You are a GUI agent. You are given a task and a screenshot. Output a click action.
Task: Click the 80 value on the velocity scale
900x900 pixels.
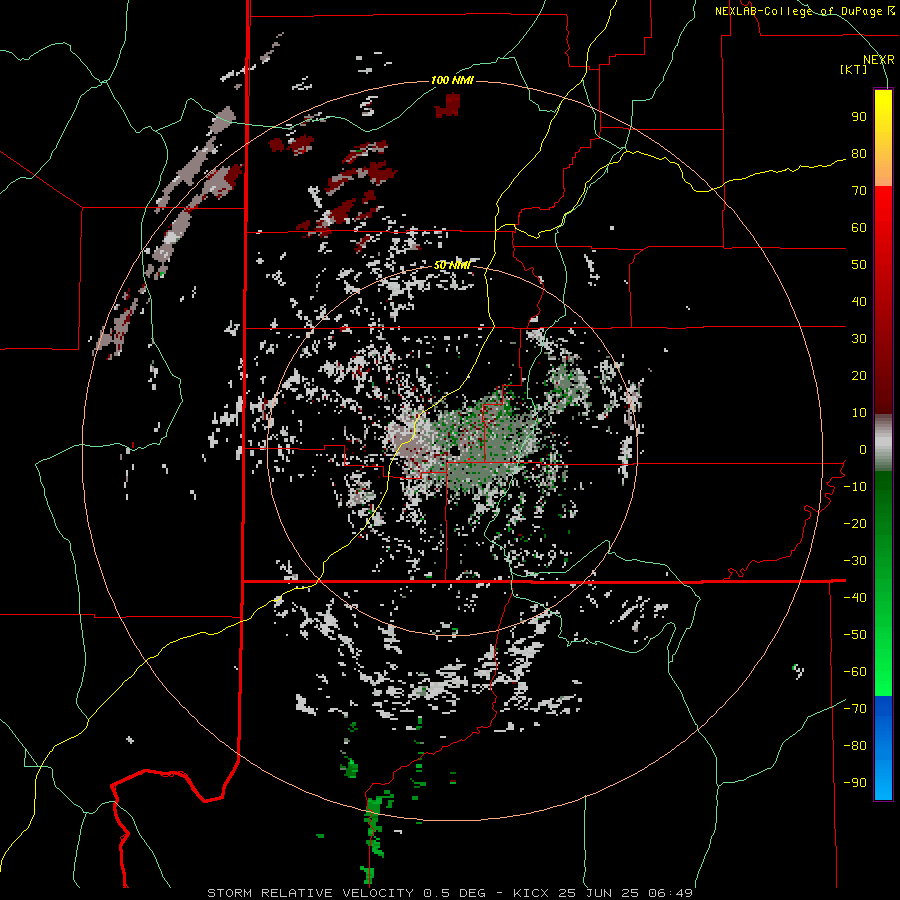pyautogui.click(x=859, y=153)
